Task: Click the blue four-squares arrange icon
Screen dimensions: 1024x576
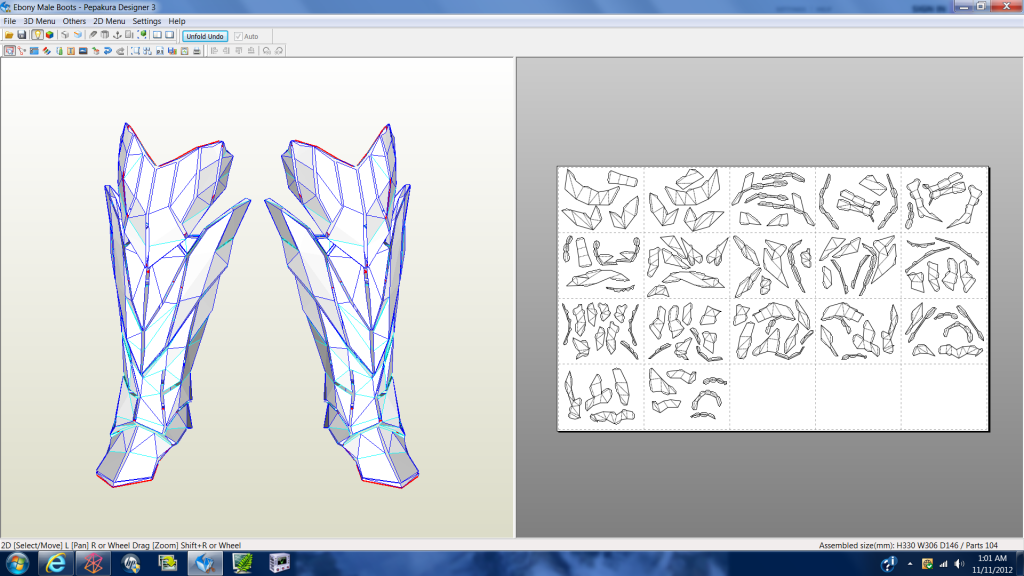Action: coord(148,51)
